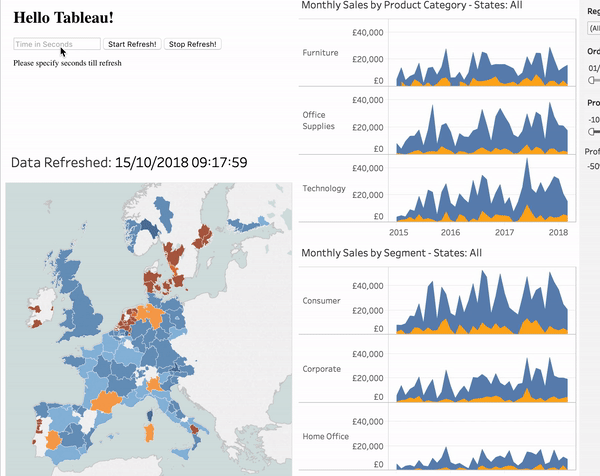Click the Technology row £40,000 axis label
The height and width of the screenshot is (476, 600).
(x=367, y=168)
